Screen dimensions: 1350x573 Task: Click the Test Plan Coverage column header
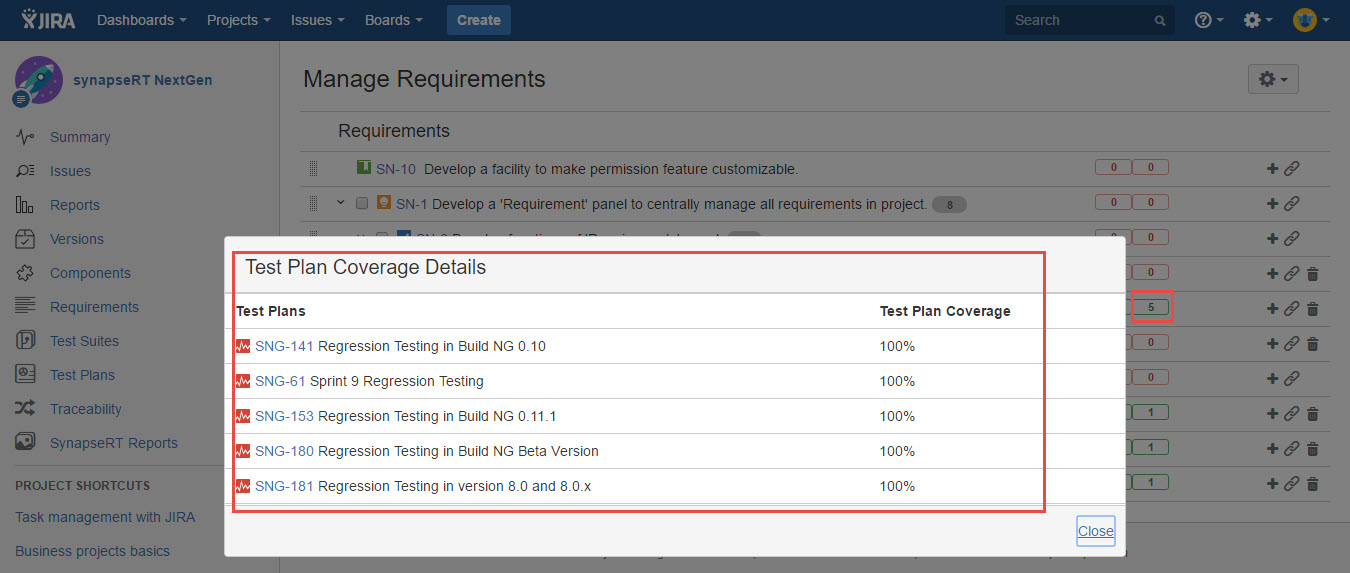pos(945,311)
